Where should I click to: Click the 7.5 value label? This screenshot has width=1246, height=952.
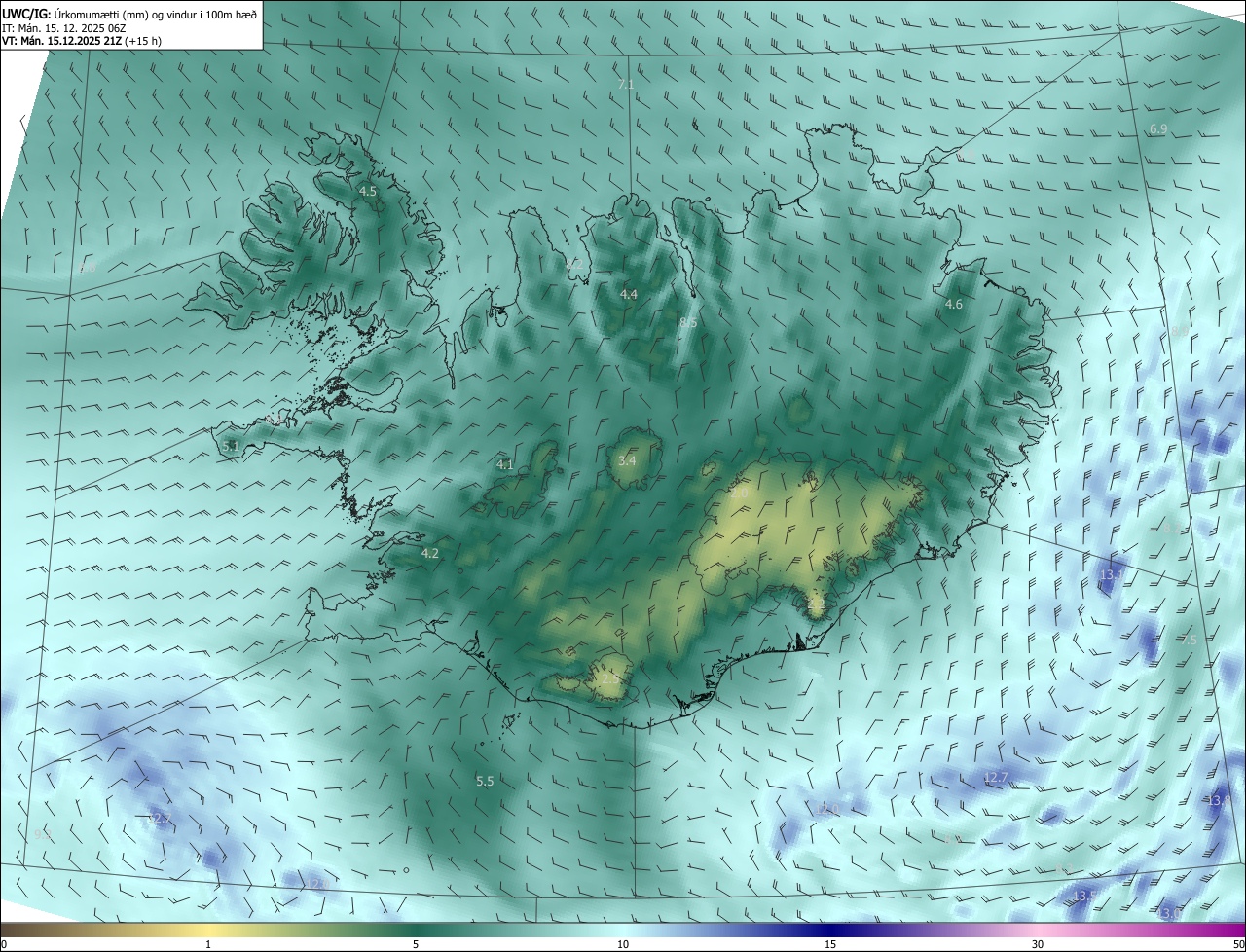[1190, 640]
